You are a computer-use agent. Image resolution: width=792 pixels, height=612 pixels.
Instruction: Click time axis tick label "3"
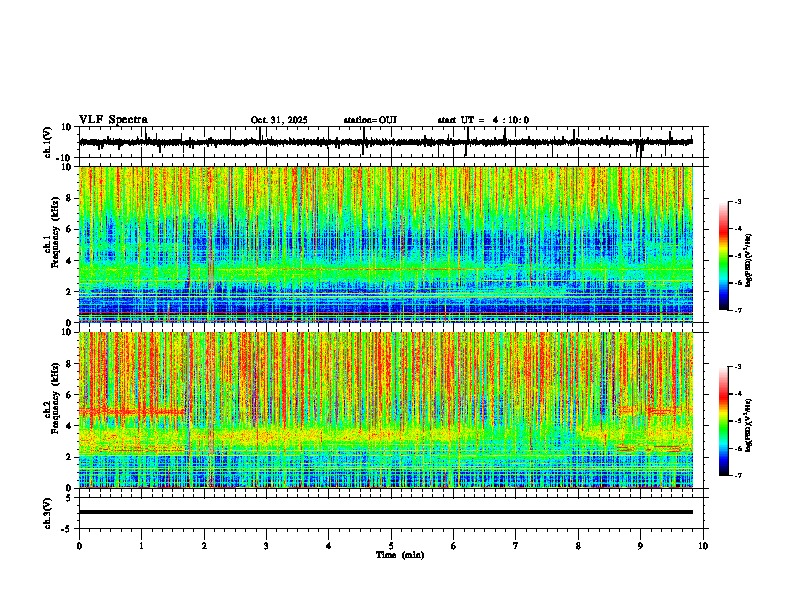(x=266, y=546)
